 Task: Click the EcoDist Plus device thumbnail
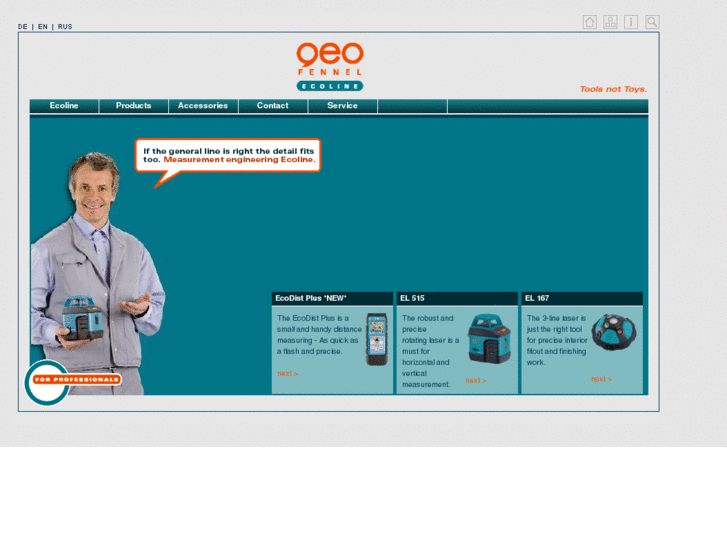click(376, 340)
